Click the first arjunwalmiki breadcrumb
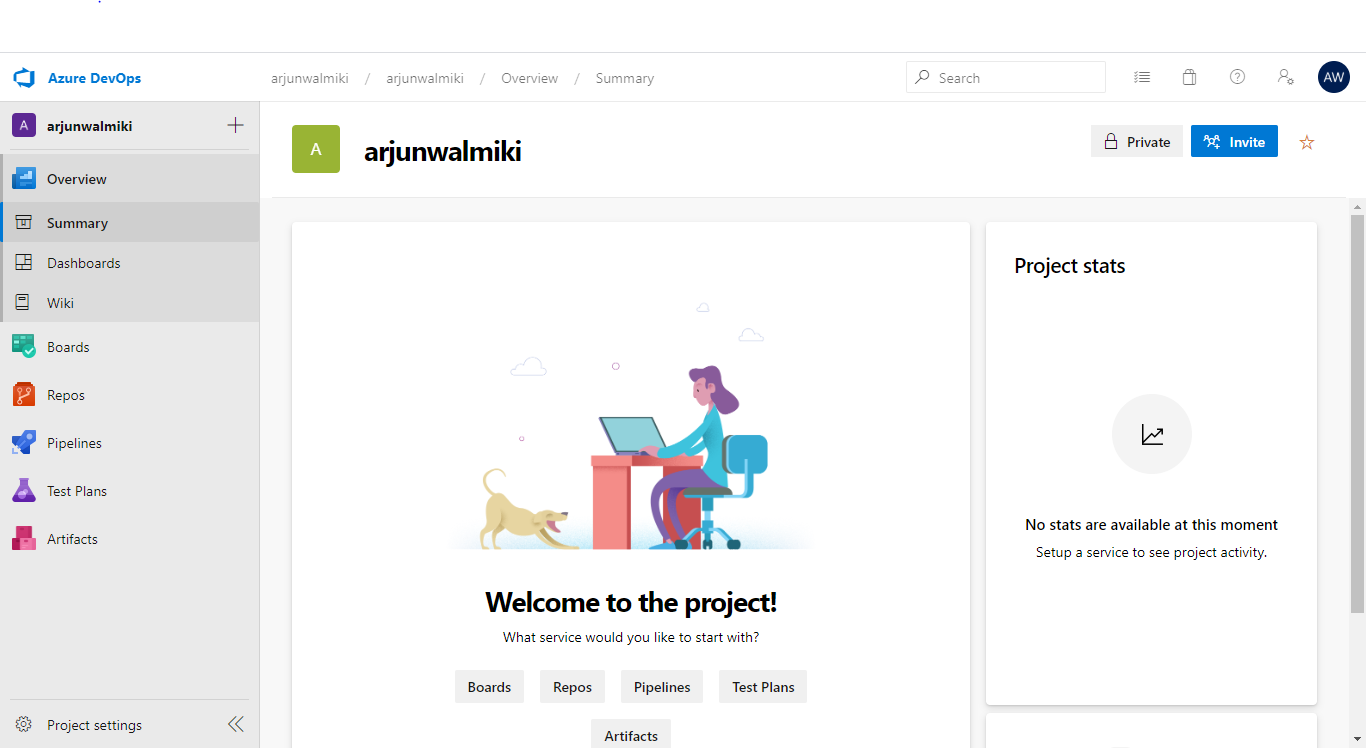The height and width of the screenshot is (748, 1366). 310,78
